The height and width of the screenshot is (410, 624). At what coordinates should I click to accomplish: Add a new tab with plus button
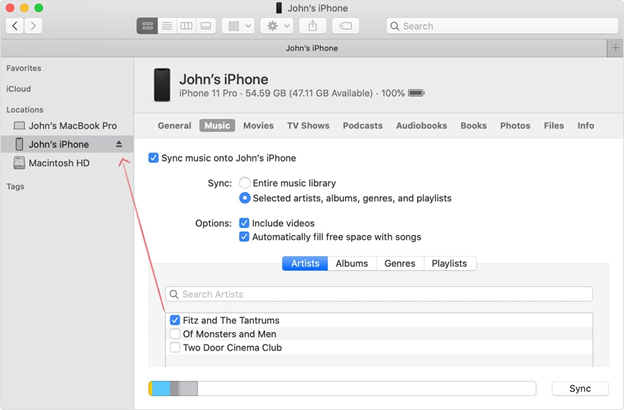[x=614, y=48]
